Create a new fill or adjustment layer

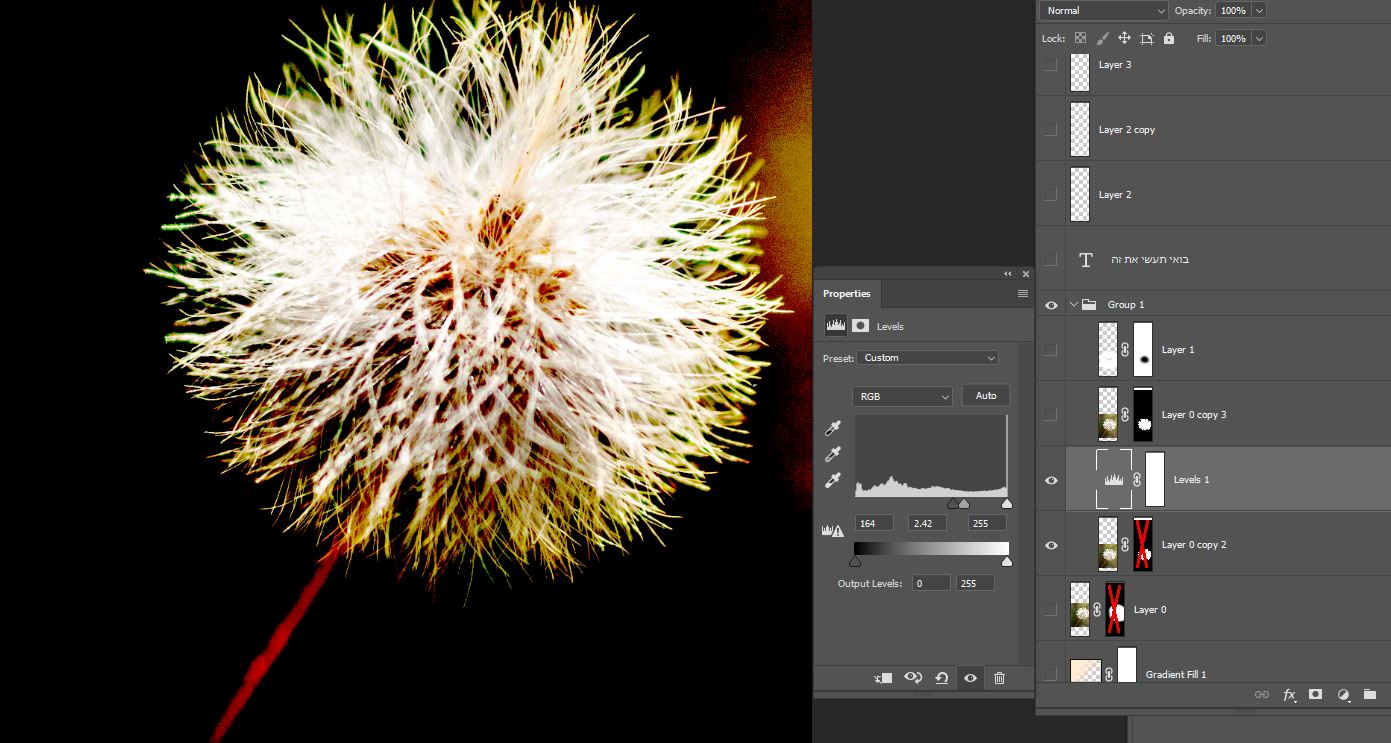(x=1343, y=694)
